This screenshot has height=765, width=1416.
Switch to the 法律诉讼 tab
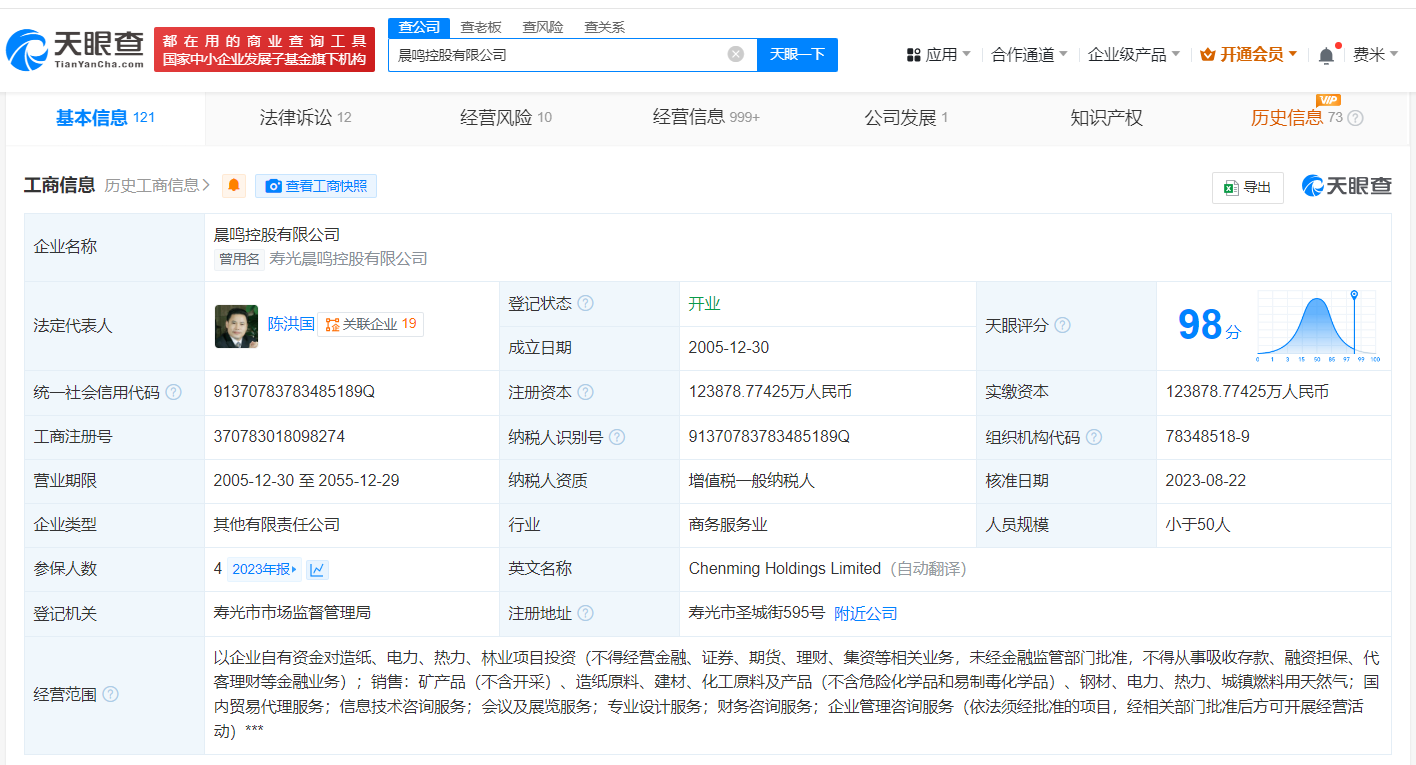tap(304, 118)
